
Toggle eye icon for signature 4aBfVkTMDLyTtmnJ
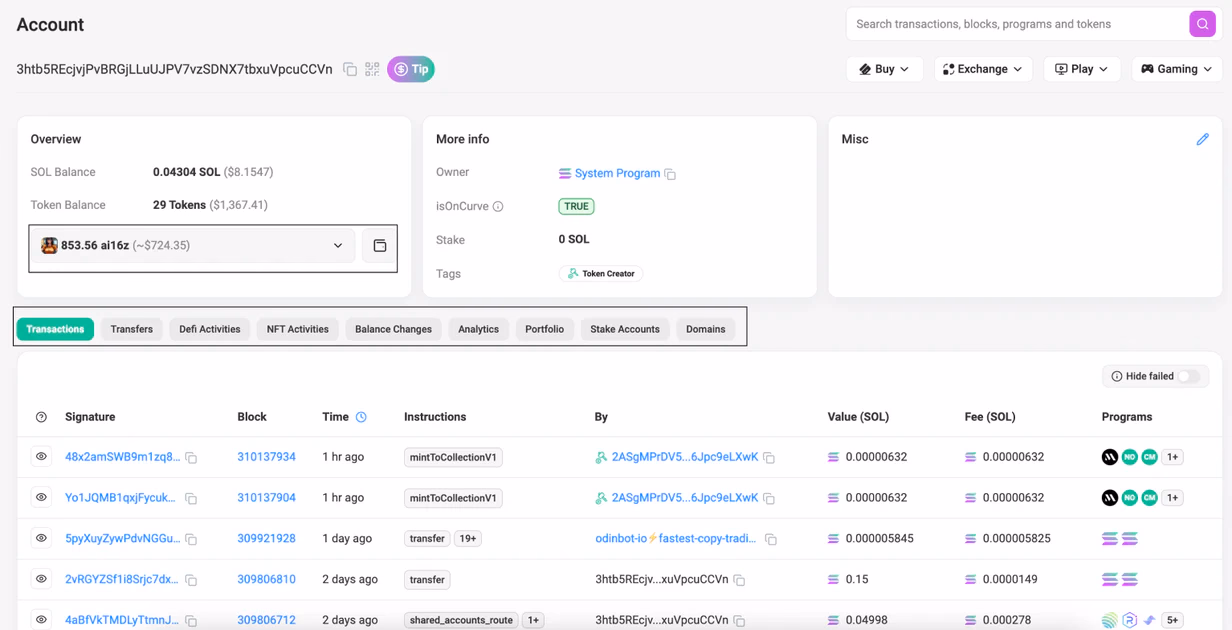pos(41,620)
